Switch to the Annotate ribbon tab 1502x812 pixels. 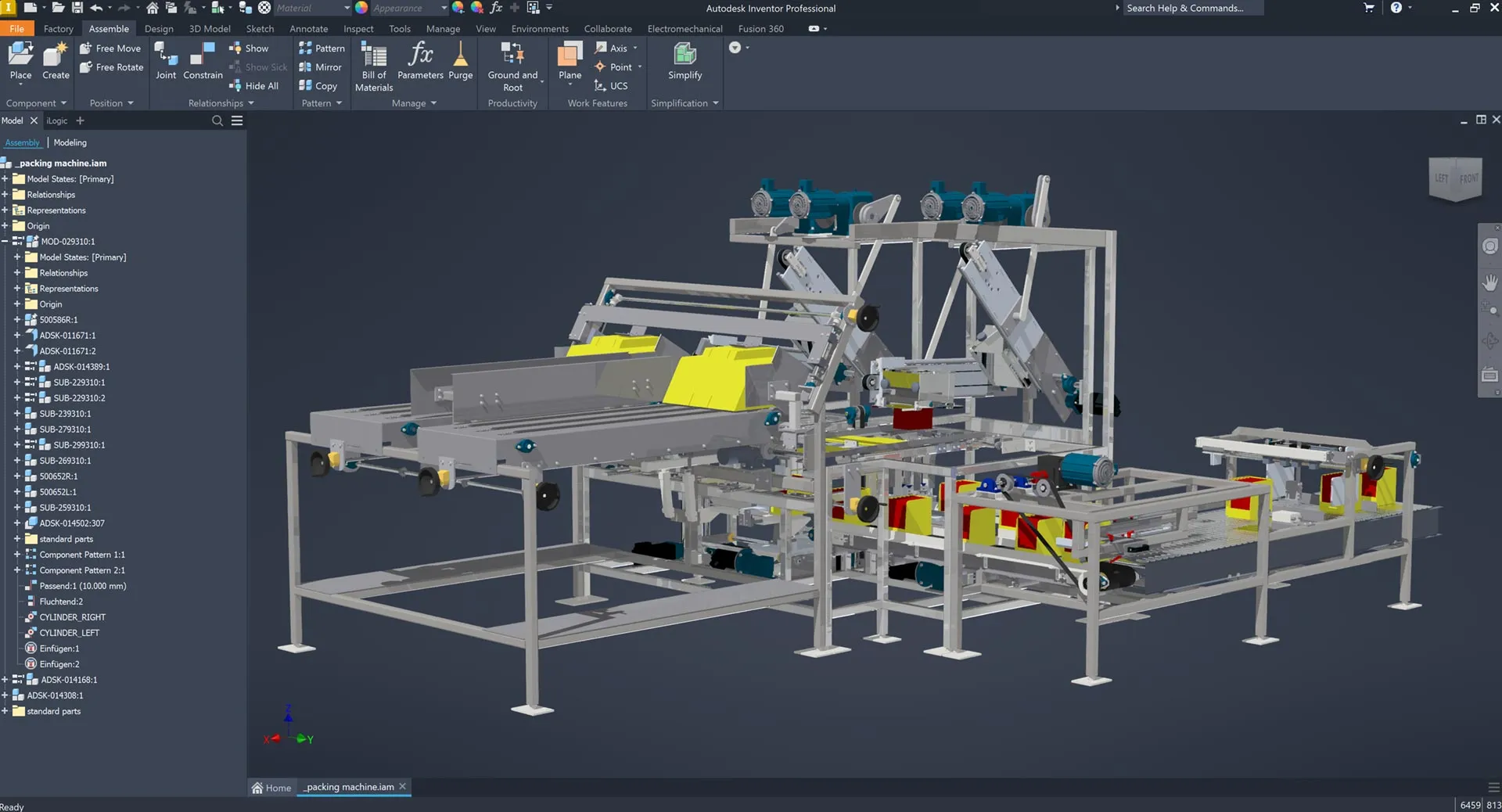coord(308,28)
